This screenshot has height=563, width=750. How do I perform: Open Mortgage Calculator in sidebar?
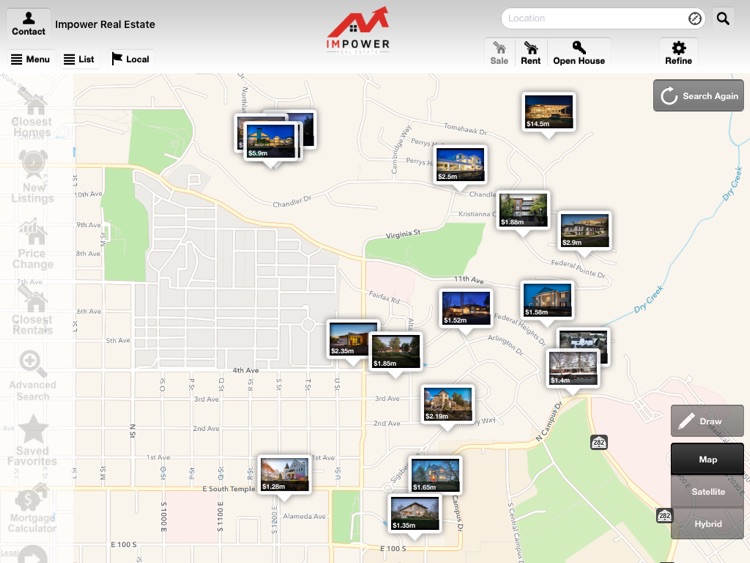33,508
